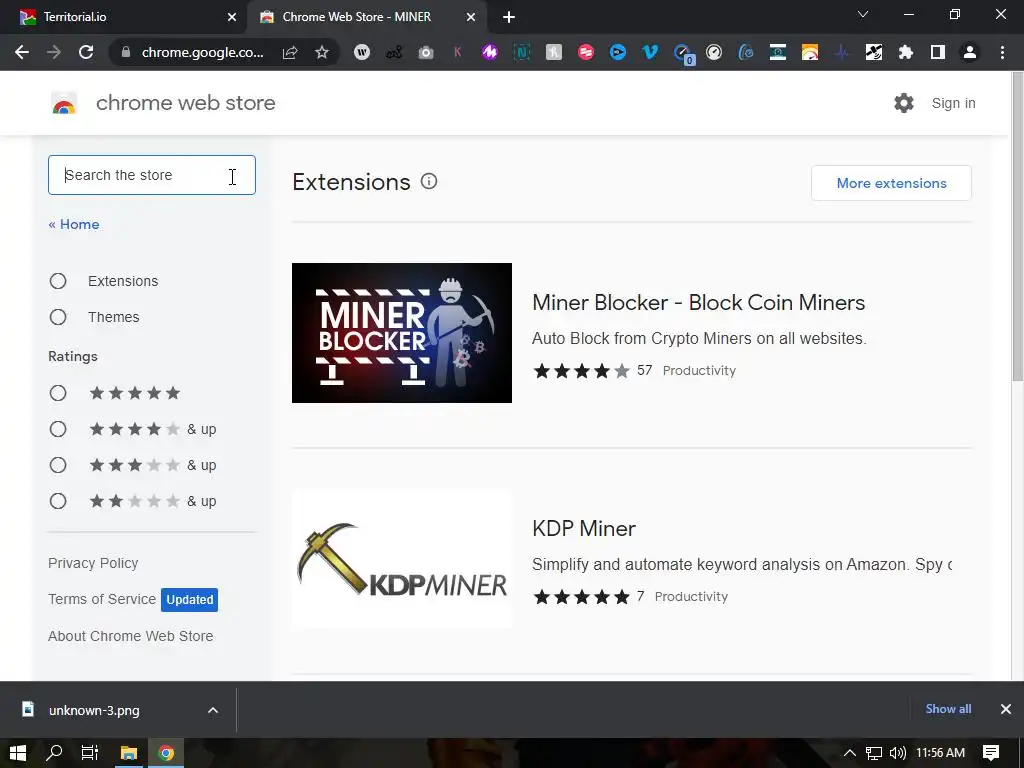Open File Explorer from the taskbar
This screenshot has height=768, width=1024.
click(129, 753)
